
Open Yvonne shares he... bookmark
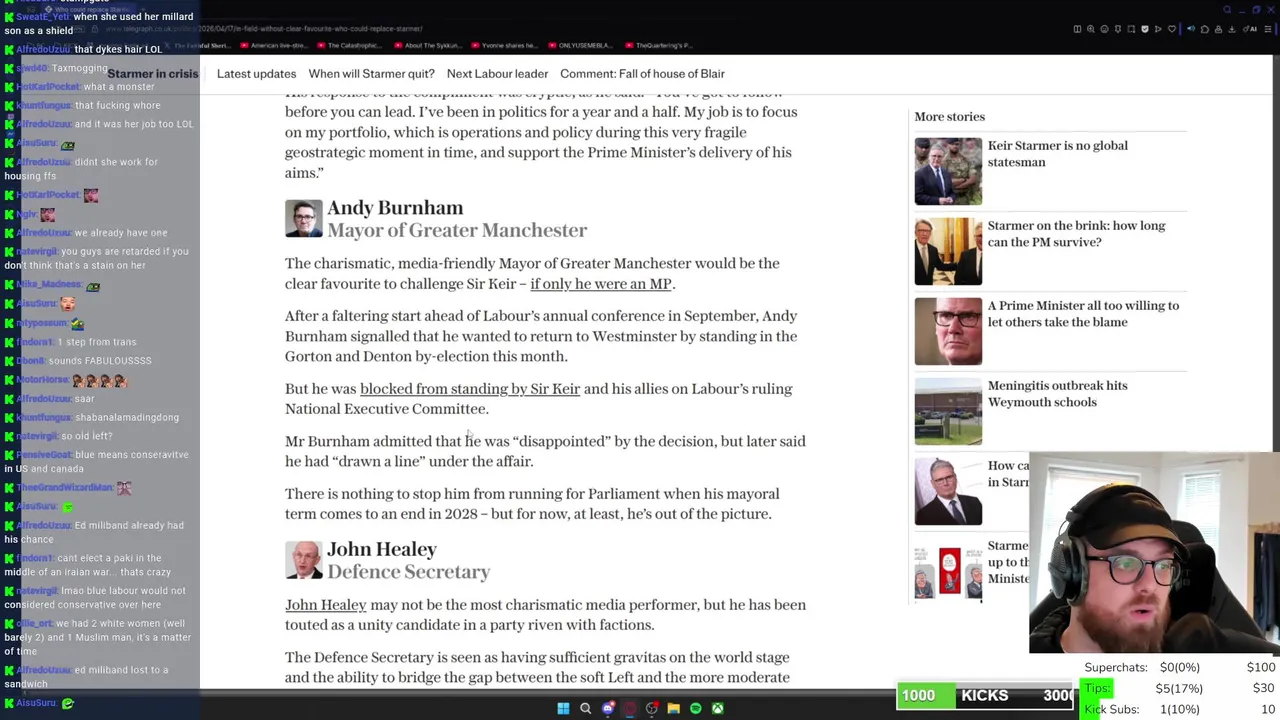(506, 45)
